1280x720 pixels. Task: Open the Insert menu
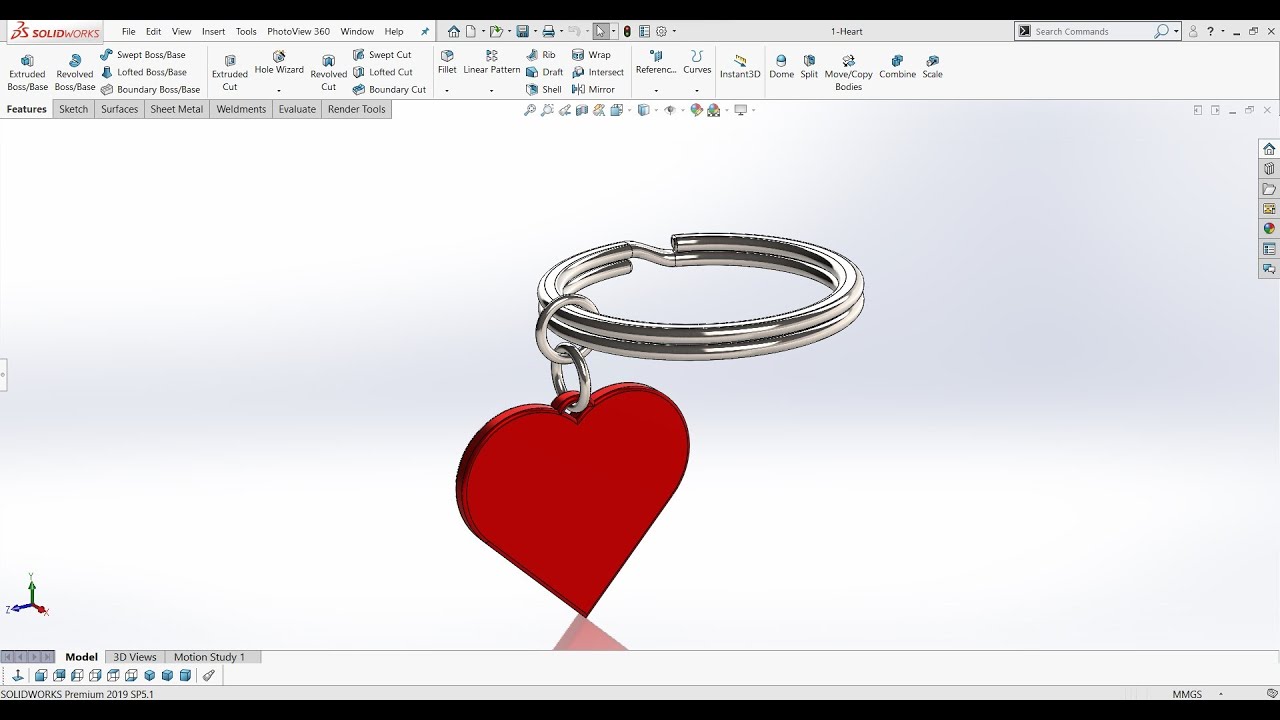213,32
